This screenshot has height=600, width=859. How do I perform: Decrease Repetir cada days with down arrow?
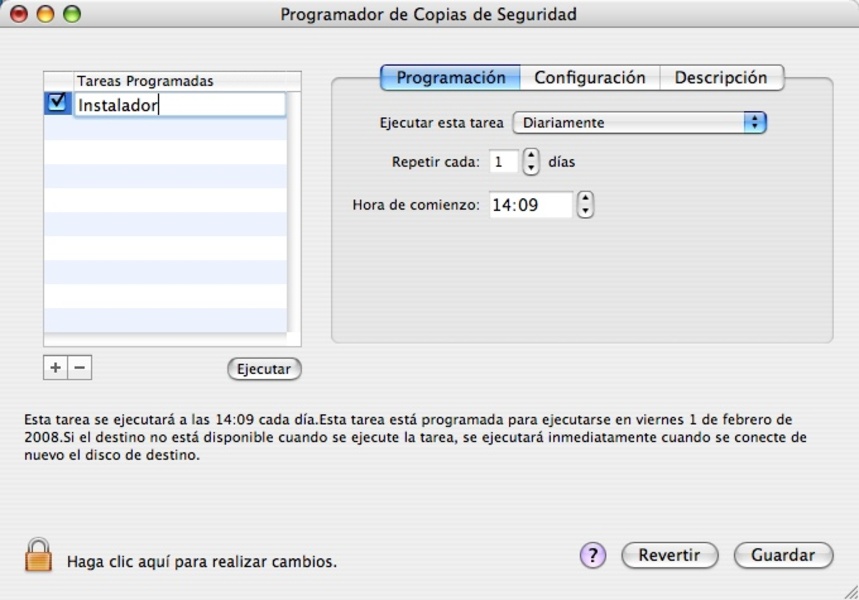click(x=531, y=167)
